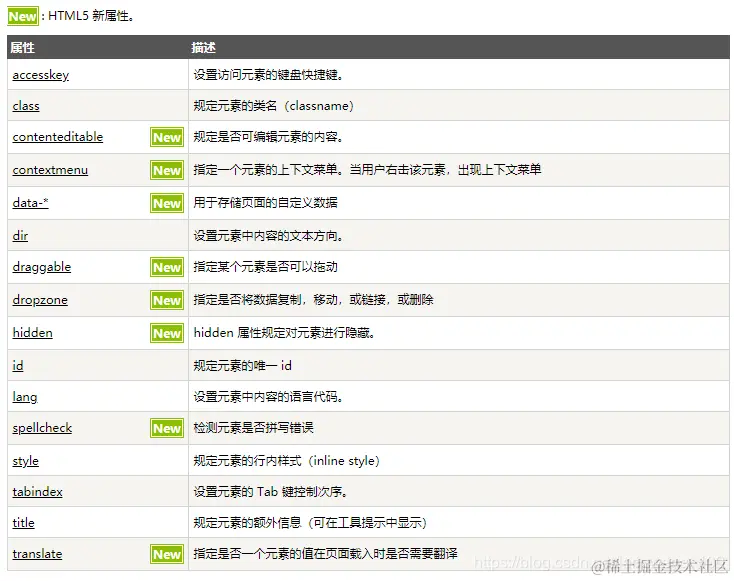Click the contextmenu description about 上下文菜单
This screenshot has height=581, width=734.
367,169
